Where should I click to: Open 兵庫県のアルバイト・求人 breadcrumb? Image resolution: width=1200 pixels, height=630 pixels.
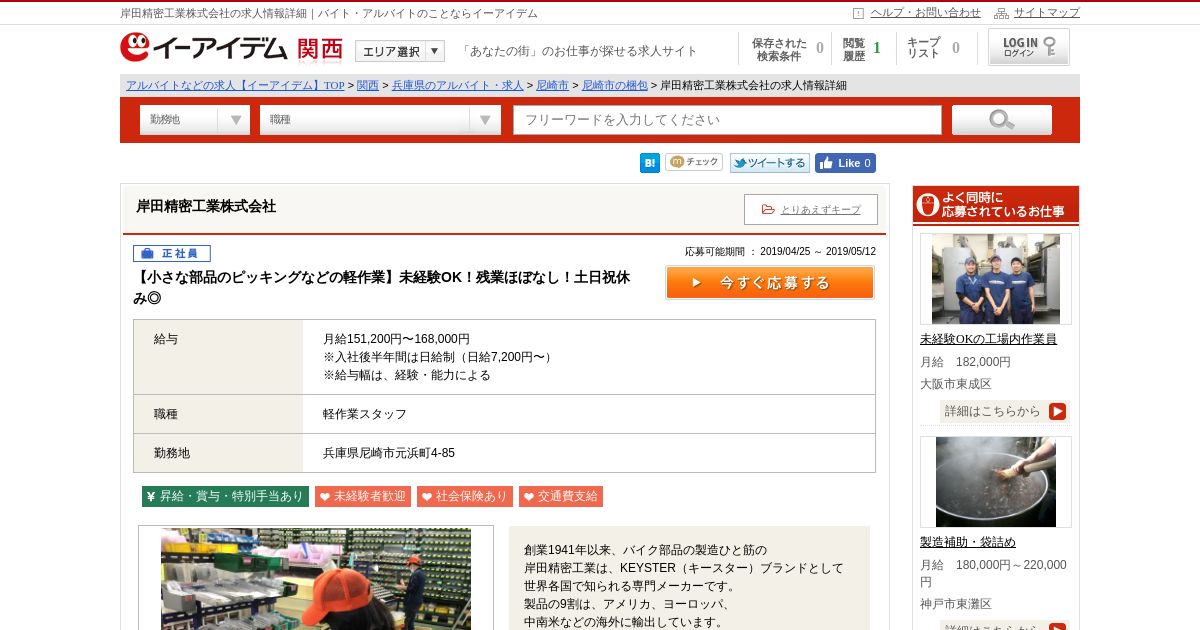click(458, 86)
